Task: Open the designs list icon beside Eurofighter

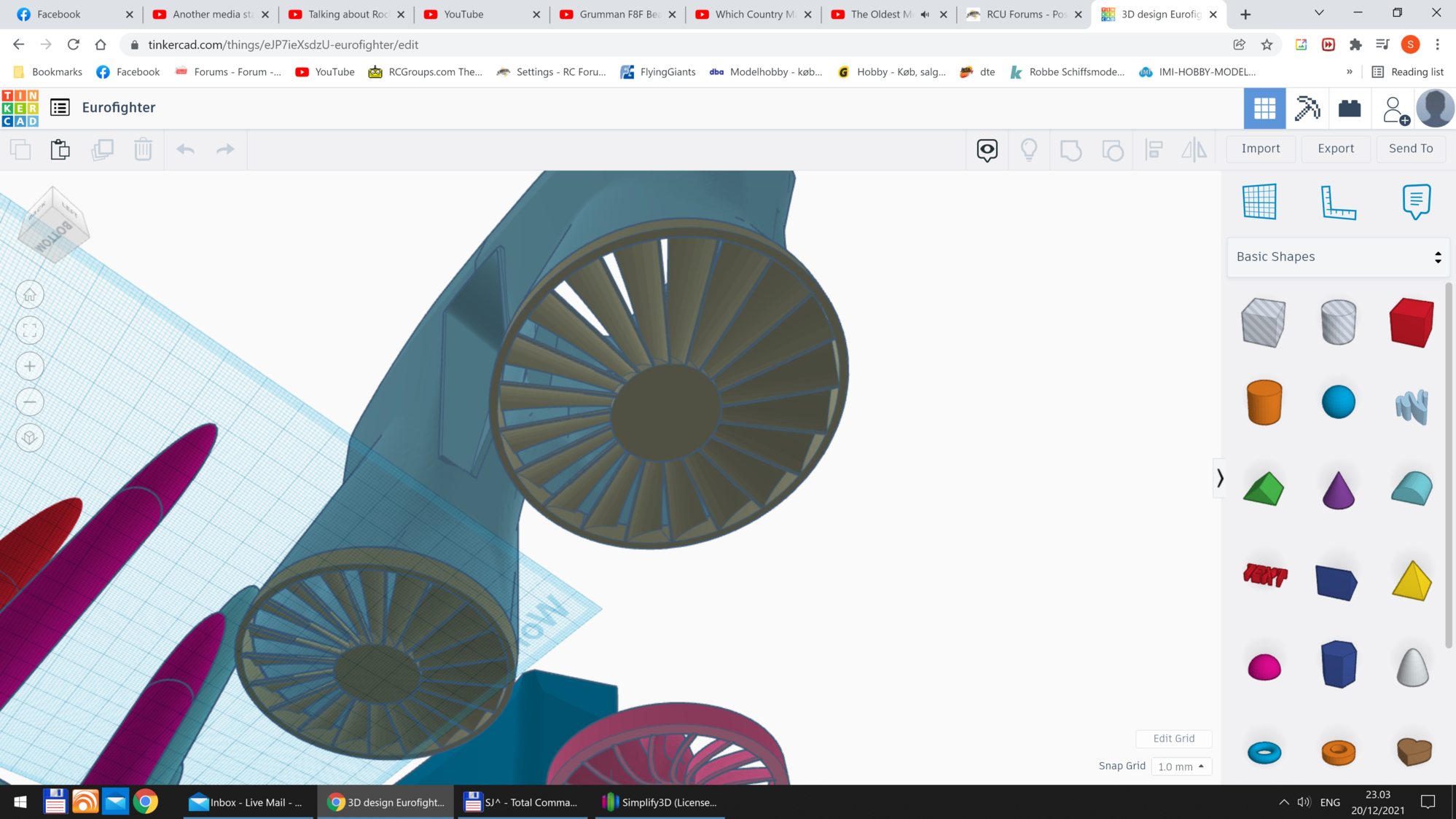Action: pyautogui.click(x=60, y=108)
